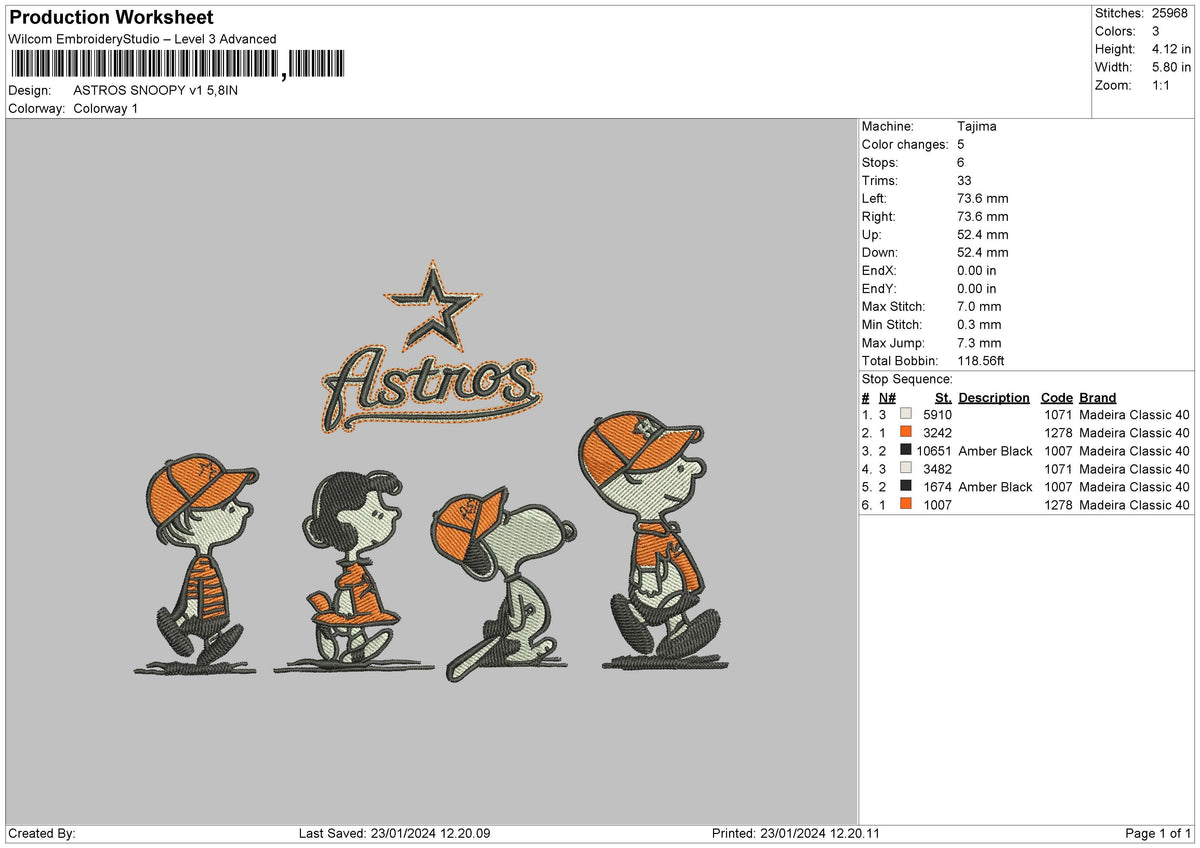Click the 'N#' column header
Screen dimensions: 1200x848
[x=887, y=397]
